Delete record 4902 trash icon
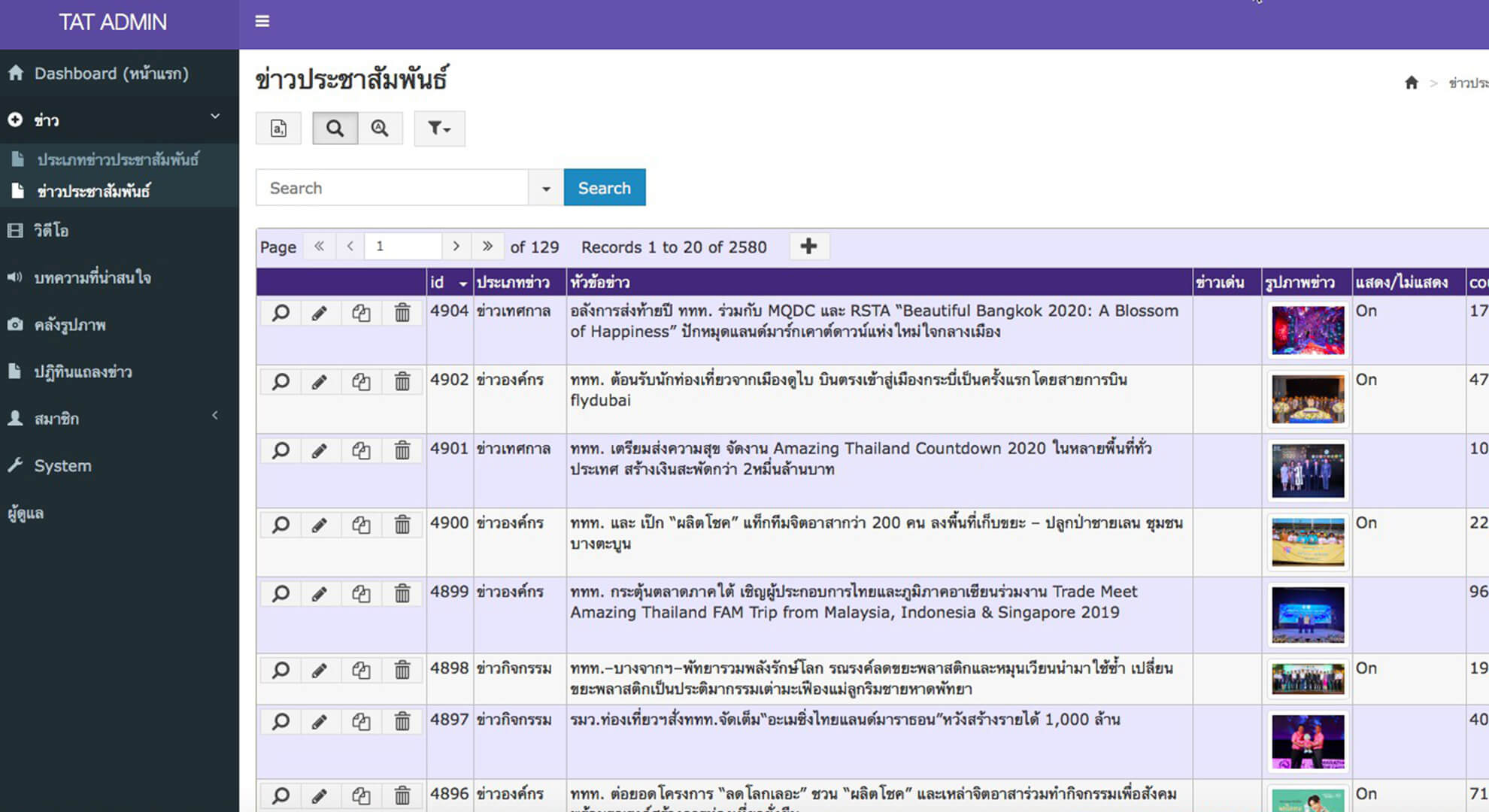This screenshot has height=812, width=1489. point(402,382)
